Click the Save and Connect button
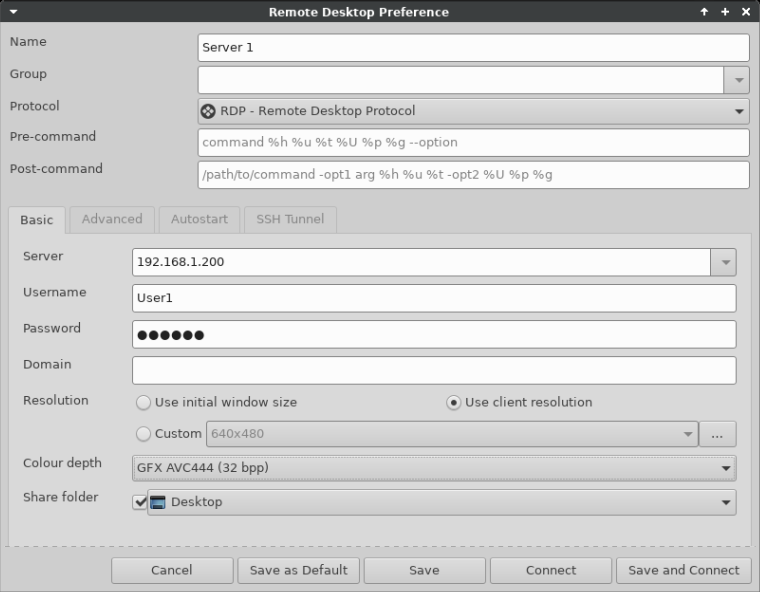The height and width of the screenshot is (592, 760). [x=684, y=570]
